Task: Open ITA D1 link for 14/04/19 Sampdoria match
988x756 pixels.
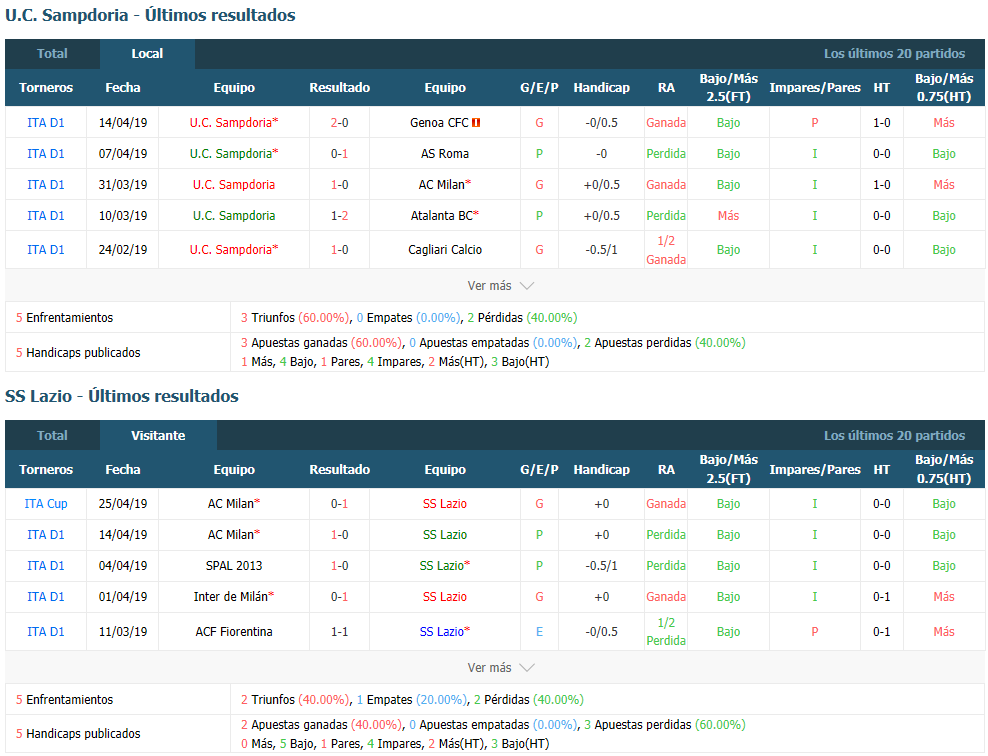Action: tap(45, 123)
